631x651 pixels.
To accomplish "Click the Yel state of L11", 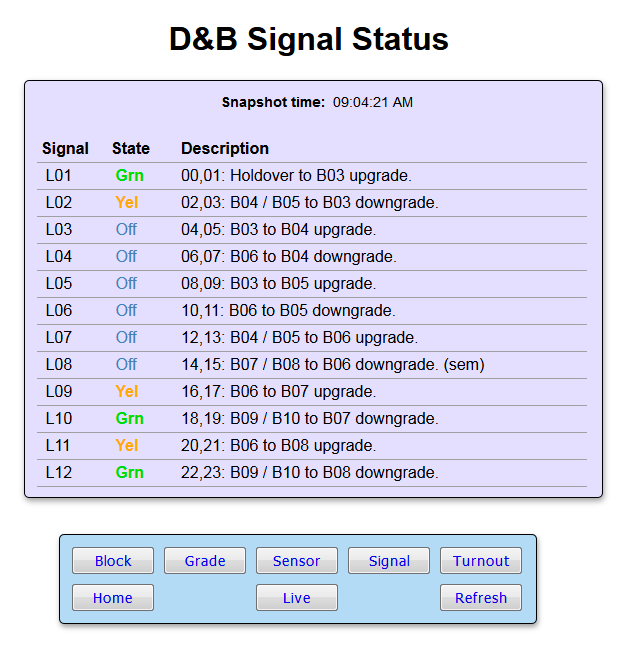I will point(127,445).
